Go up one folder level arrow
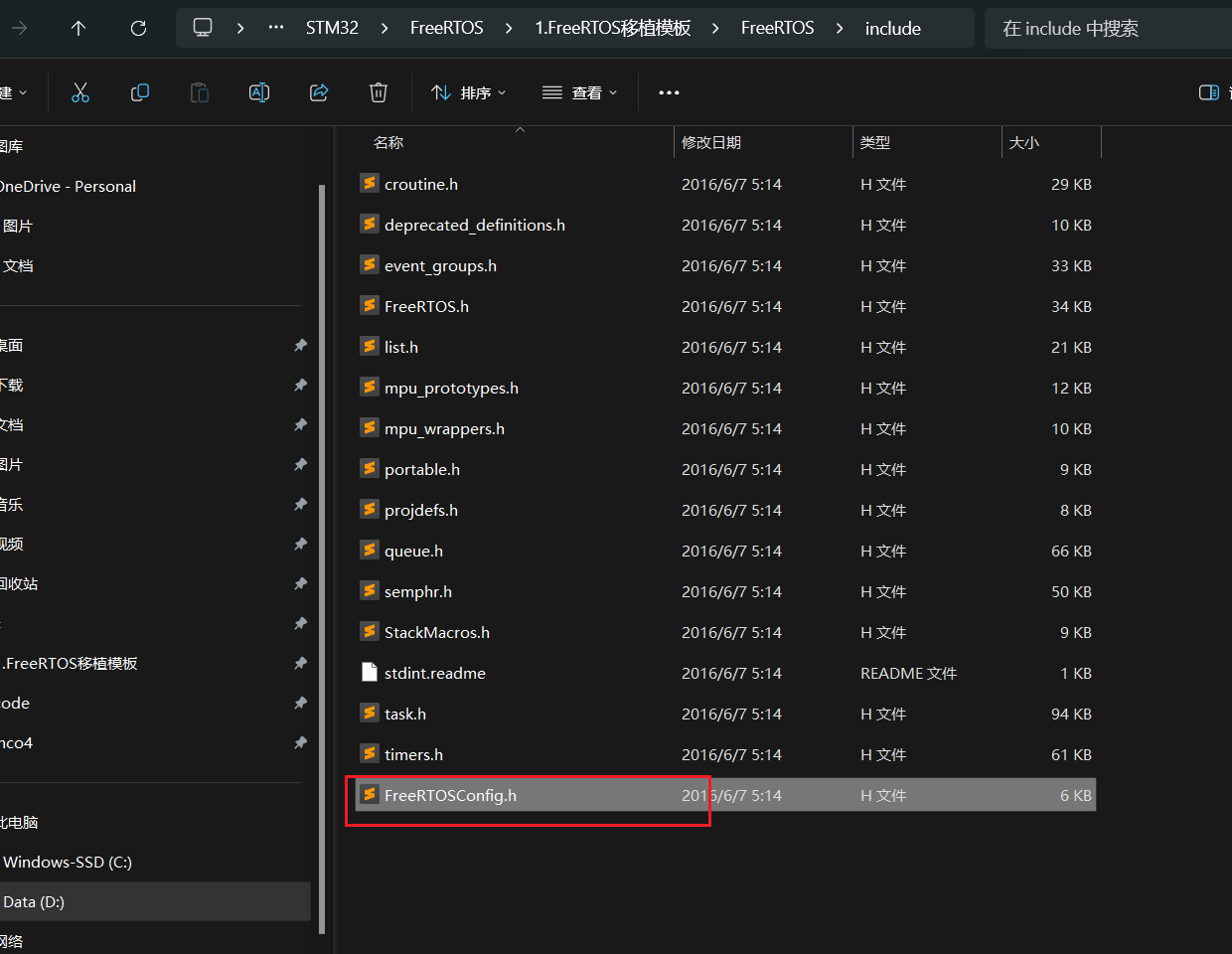This screenshot has height=954, width=1232. point(78,28)
